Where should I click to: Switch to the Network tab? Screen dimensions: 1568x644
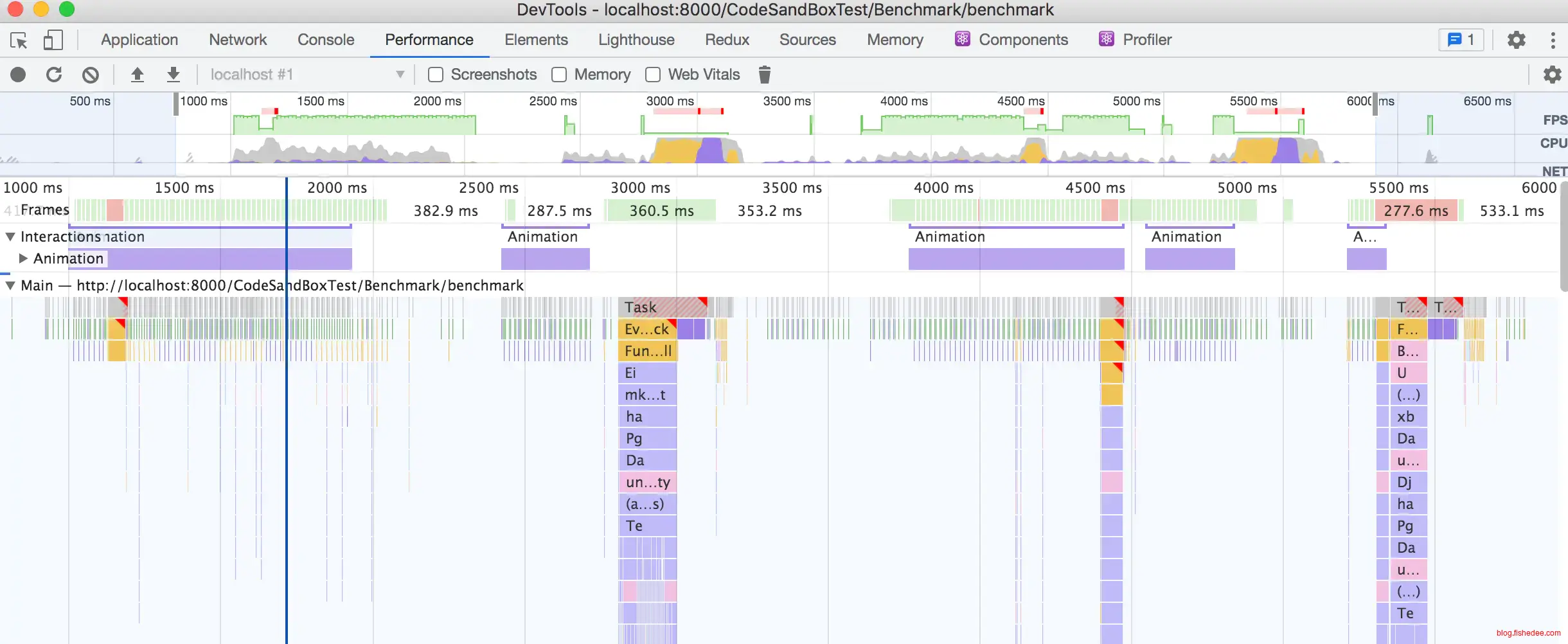click(x=237, y=40)
